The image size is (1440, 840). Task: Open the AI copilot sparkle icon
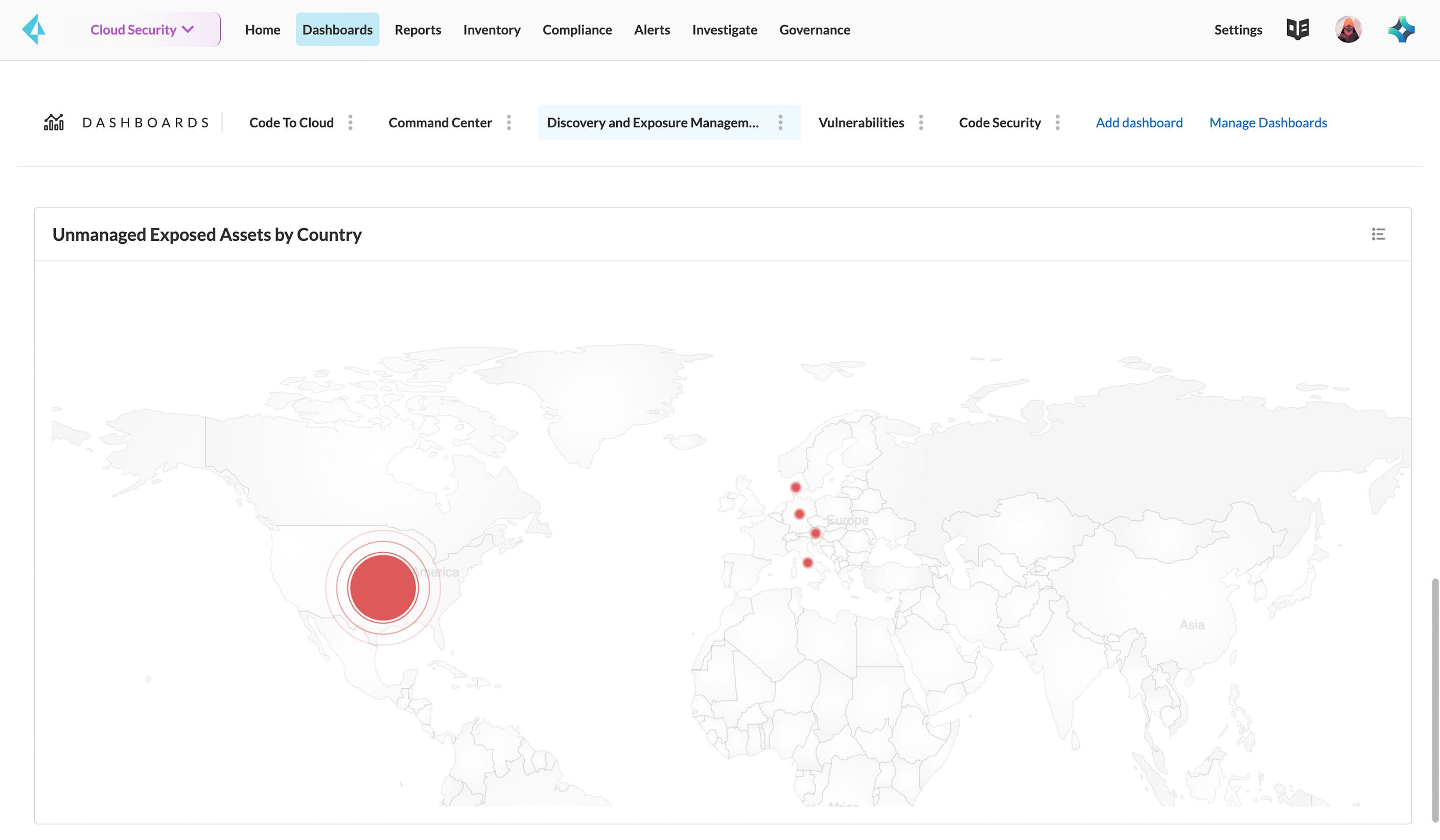[x=1401, y=29]
